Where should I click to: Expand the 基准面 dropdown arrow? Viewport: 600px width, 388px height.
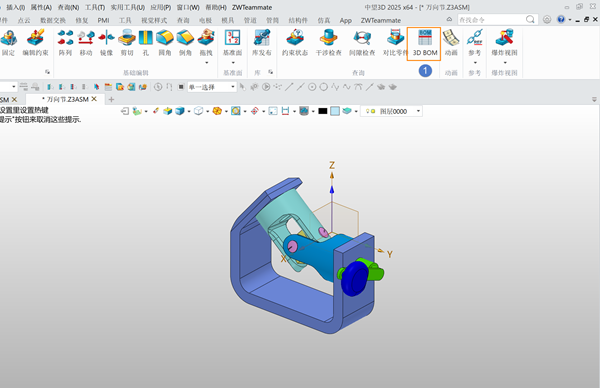[233, 63]
